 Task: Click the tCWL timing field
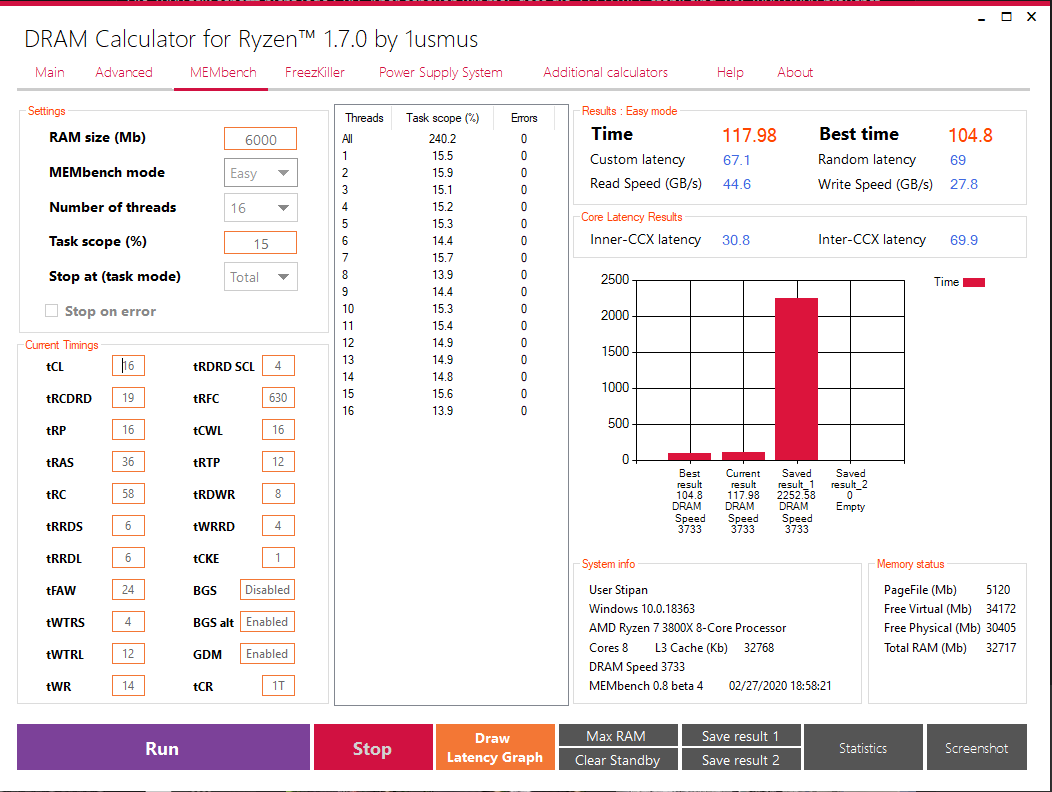[x=278, y=430]
